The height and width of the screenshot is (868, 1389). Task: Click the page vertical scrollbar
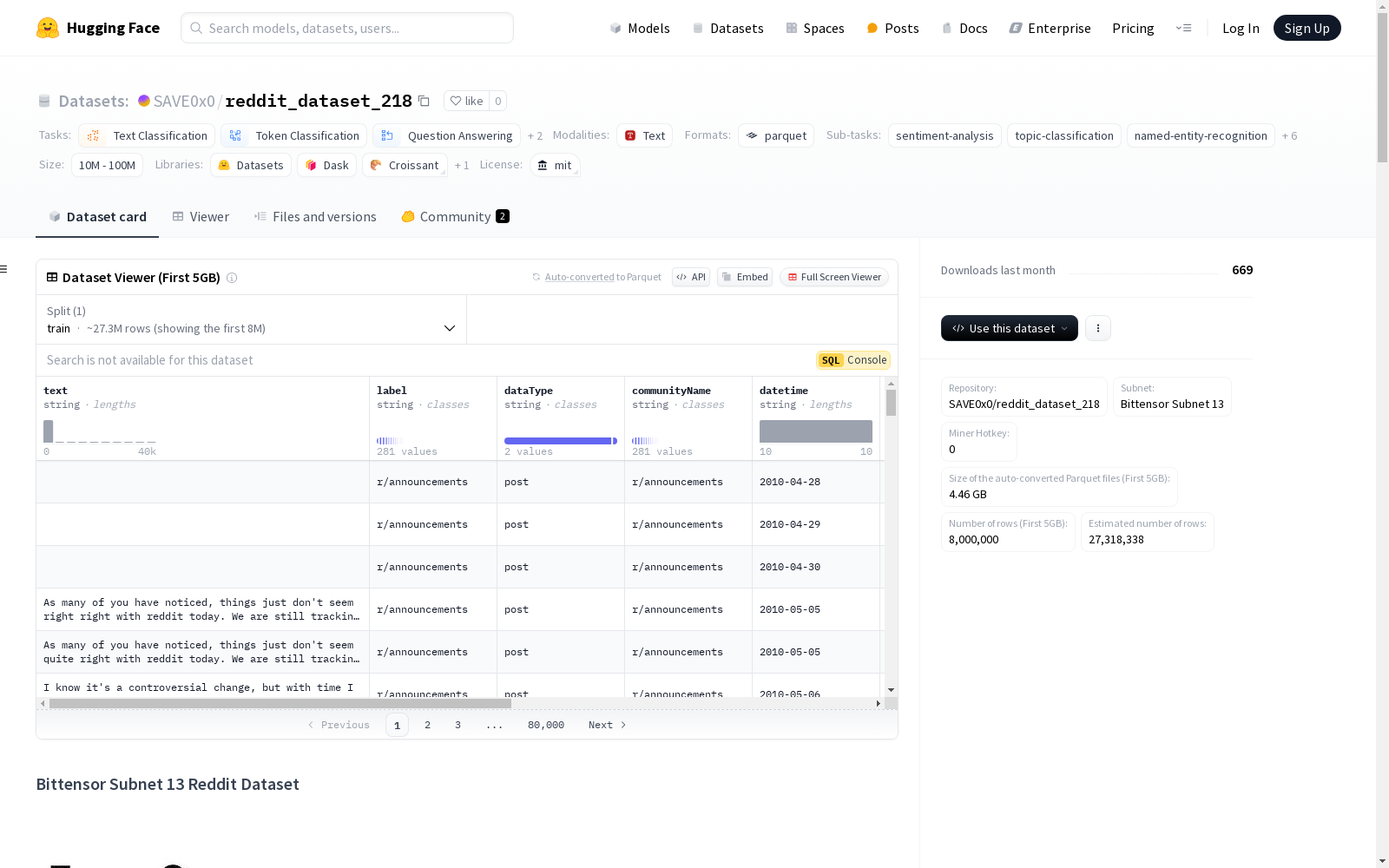tap(1382, 89)
